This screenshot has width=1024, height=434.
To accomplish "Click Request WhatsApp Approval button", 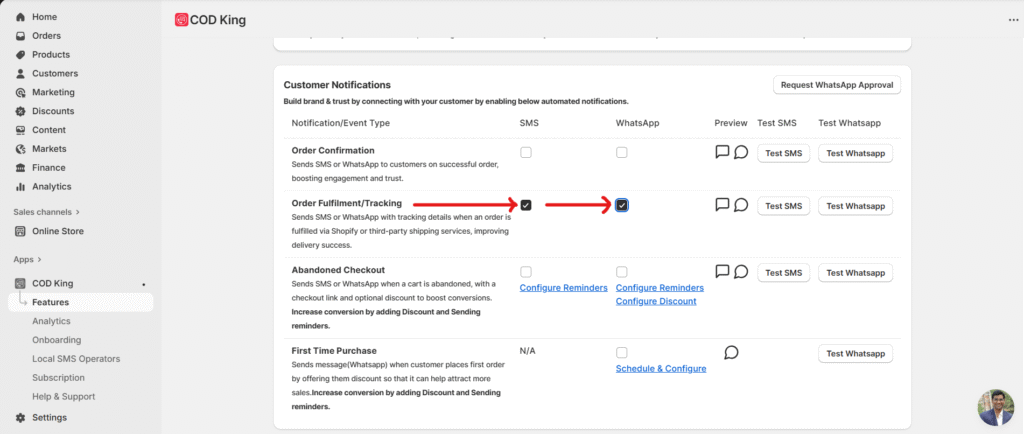I will click(837, 85).
